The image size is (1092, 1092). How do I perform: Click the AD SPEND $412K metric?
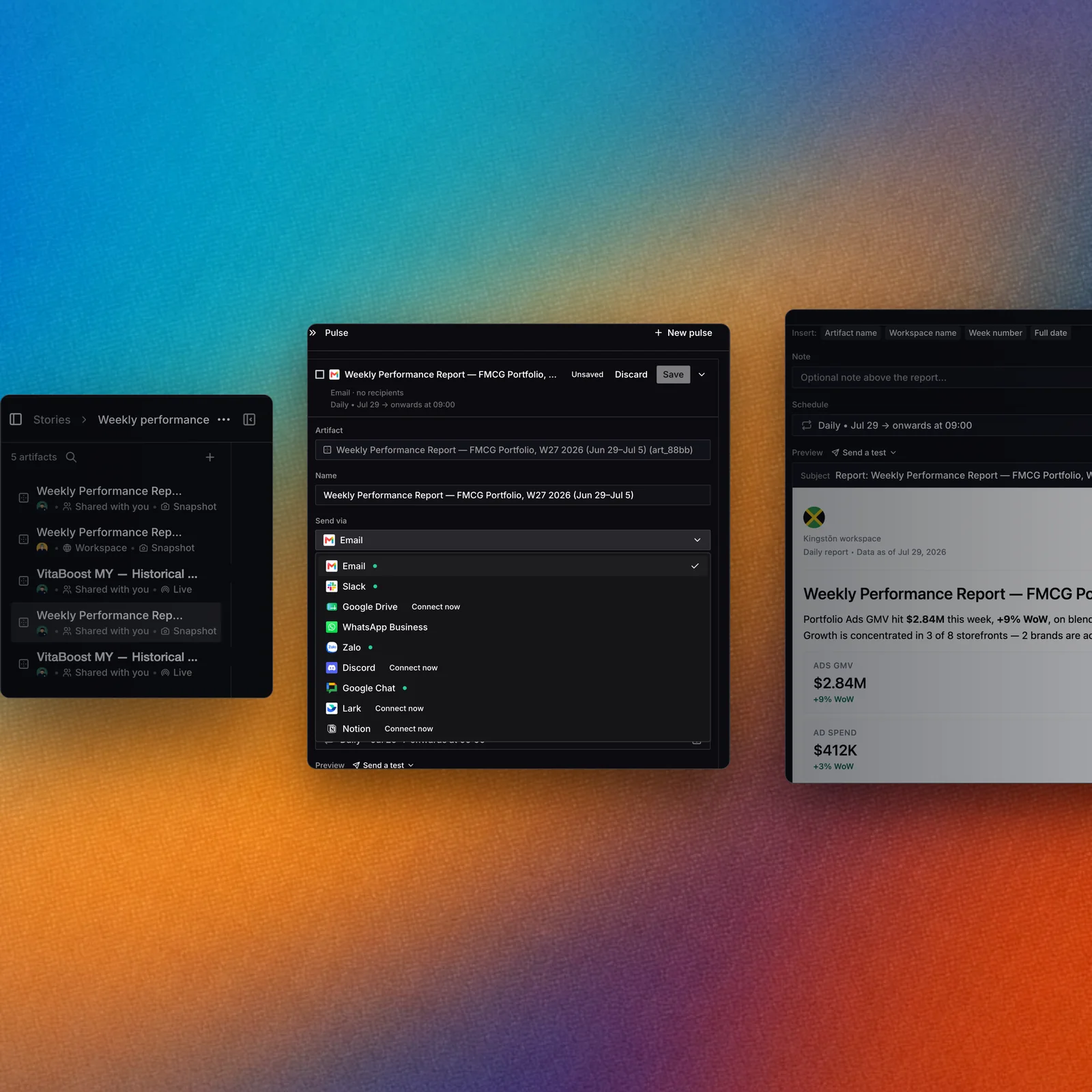(x=835, y=749)
